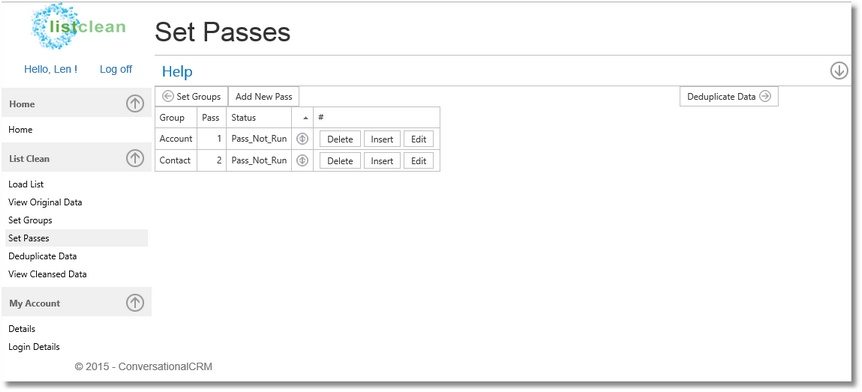The width and height of the screenshot is (862, 392).
Task: Delete the Account pass
Action: point(340,139)
